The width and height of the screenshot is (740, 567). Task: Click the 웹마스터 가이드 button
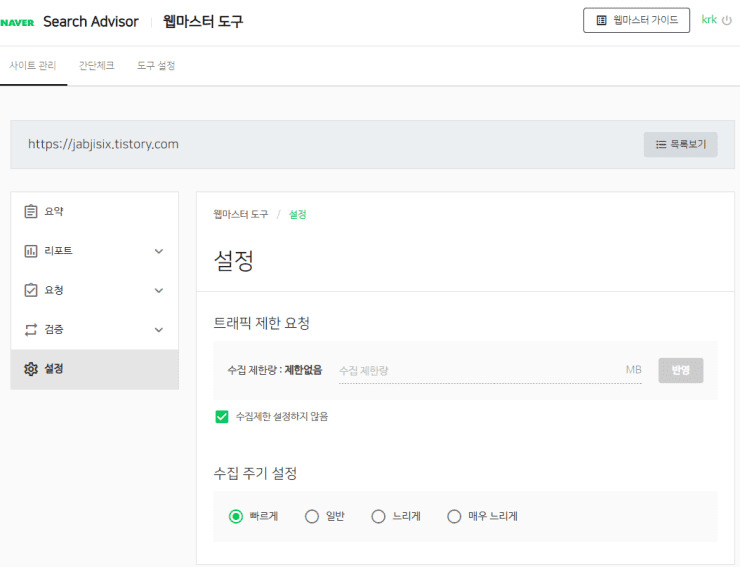click(x=636, y=20)
